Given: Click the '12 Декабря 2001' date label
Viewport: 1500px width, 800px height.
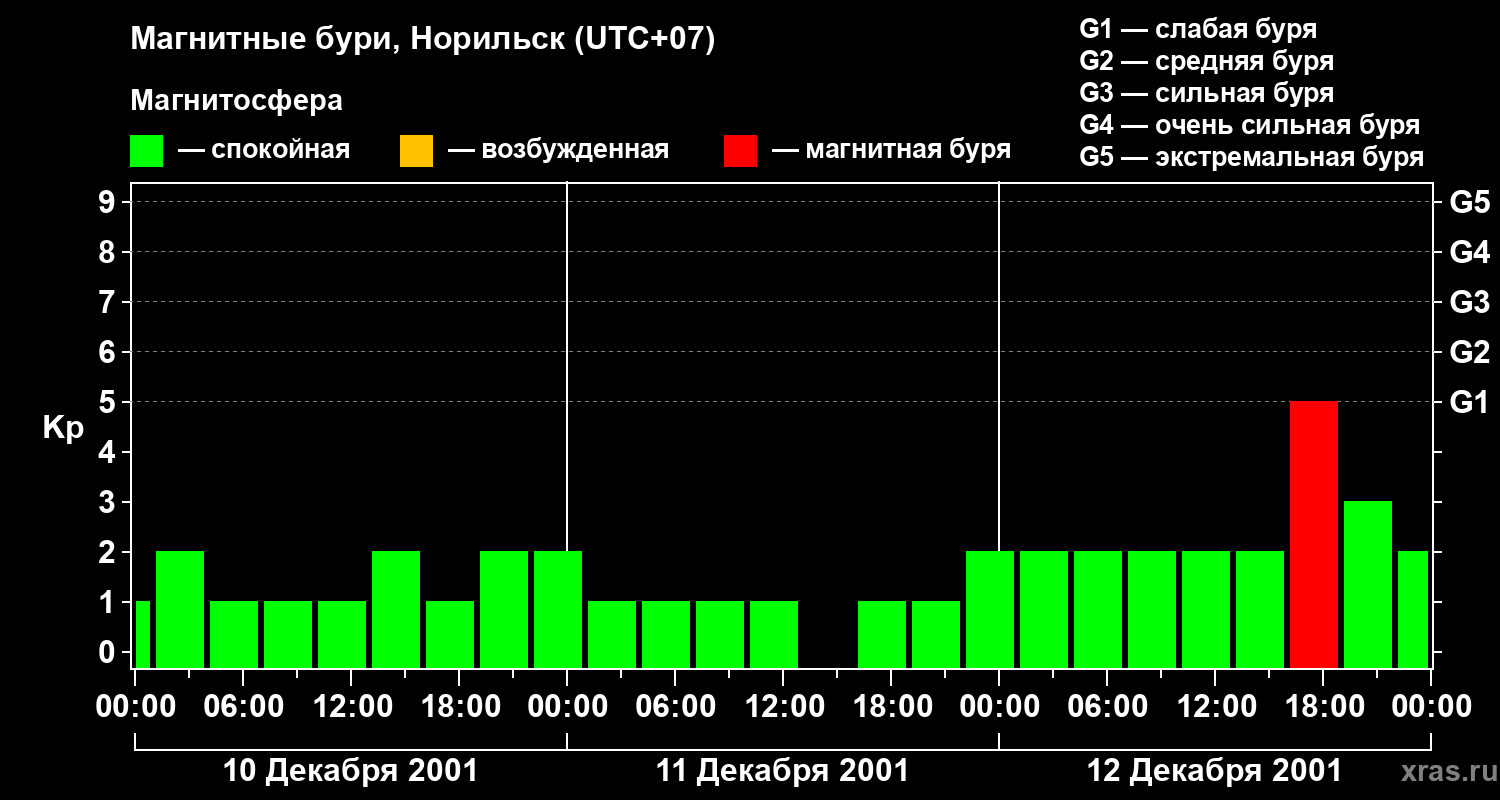Looking at the screenshot, I should (x=1214, y=771).
